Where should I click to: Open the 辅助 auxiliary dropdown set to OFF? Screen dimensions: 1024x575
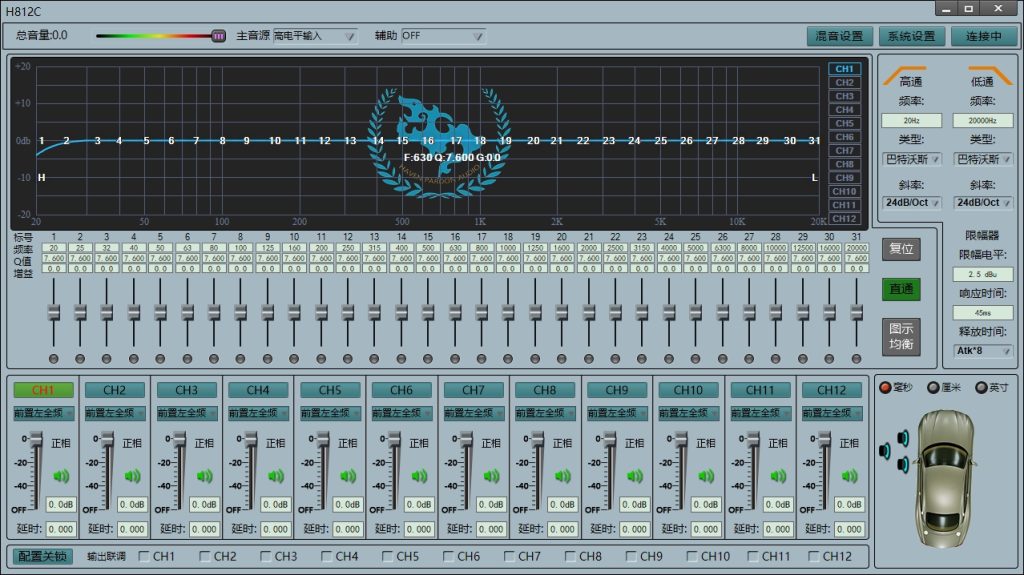(443, 36)
